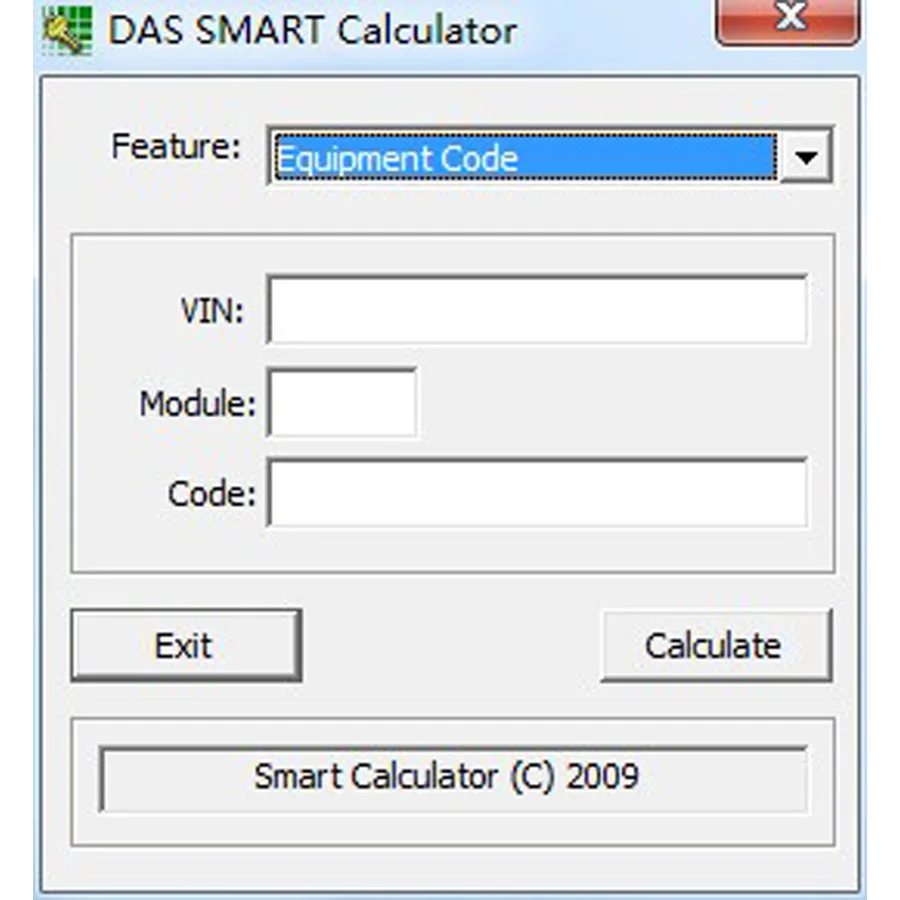Focus the VIN input field
The image size is (900, 900).
coord(537,310)
